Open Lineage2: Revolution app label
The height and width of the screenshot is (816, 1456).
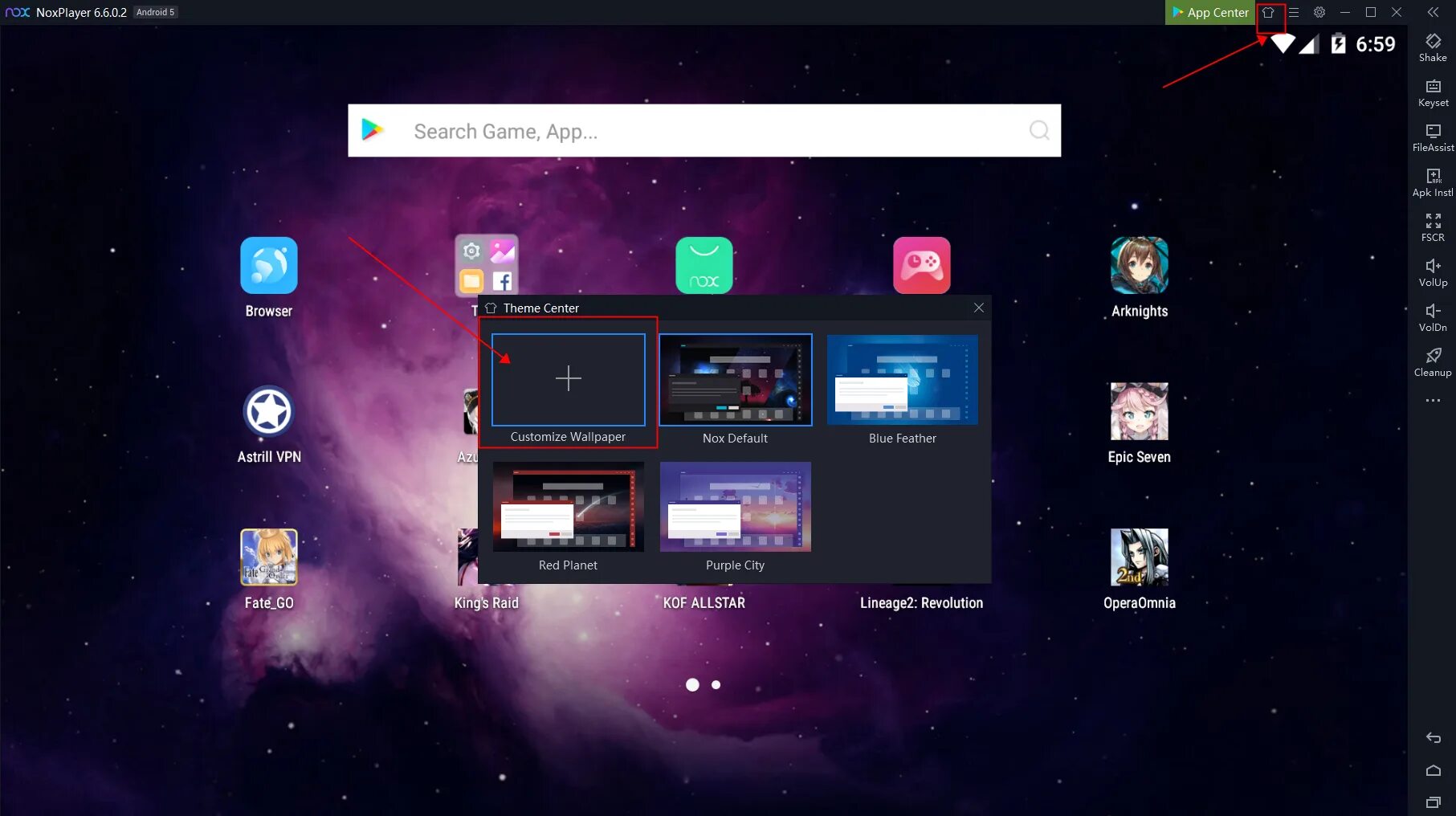[921, 603]
